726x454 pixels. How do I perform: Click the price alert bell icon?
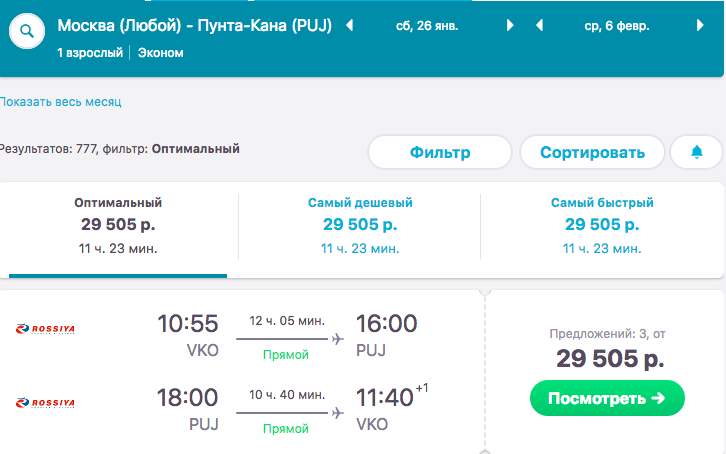(697, 152)
